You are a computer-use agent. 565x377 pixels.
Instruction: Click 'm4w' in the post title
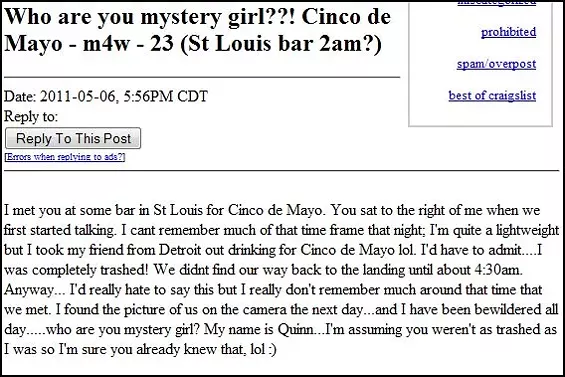click(x=106, y=44)
